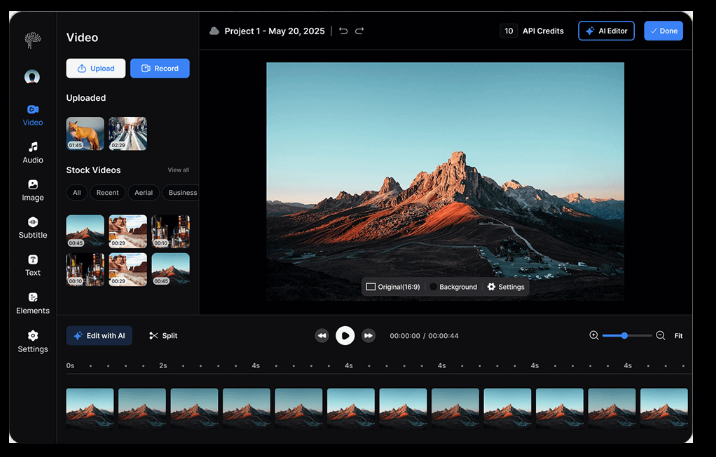This screenshot has width=716, height=457.
Task: Click Edit with AI button
Action: pyautogui.click(x=99, y=336)
